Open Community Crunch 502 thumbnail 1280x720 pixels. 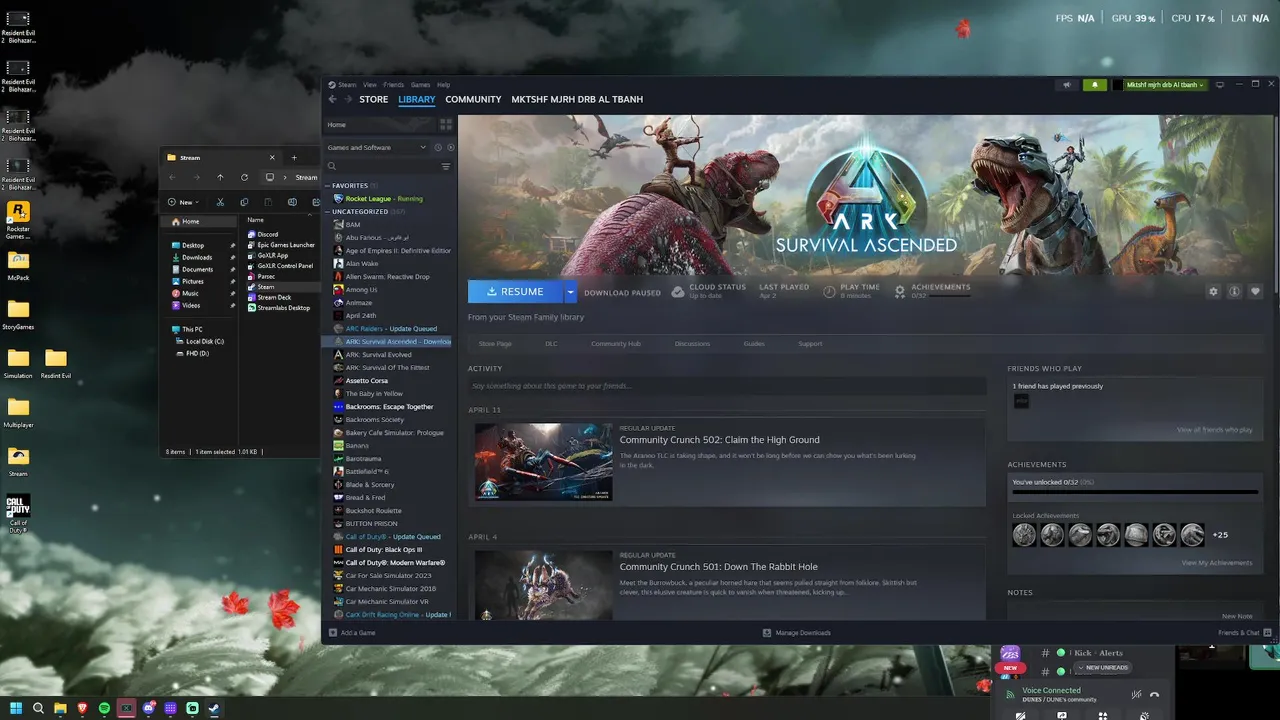(543, 462)
